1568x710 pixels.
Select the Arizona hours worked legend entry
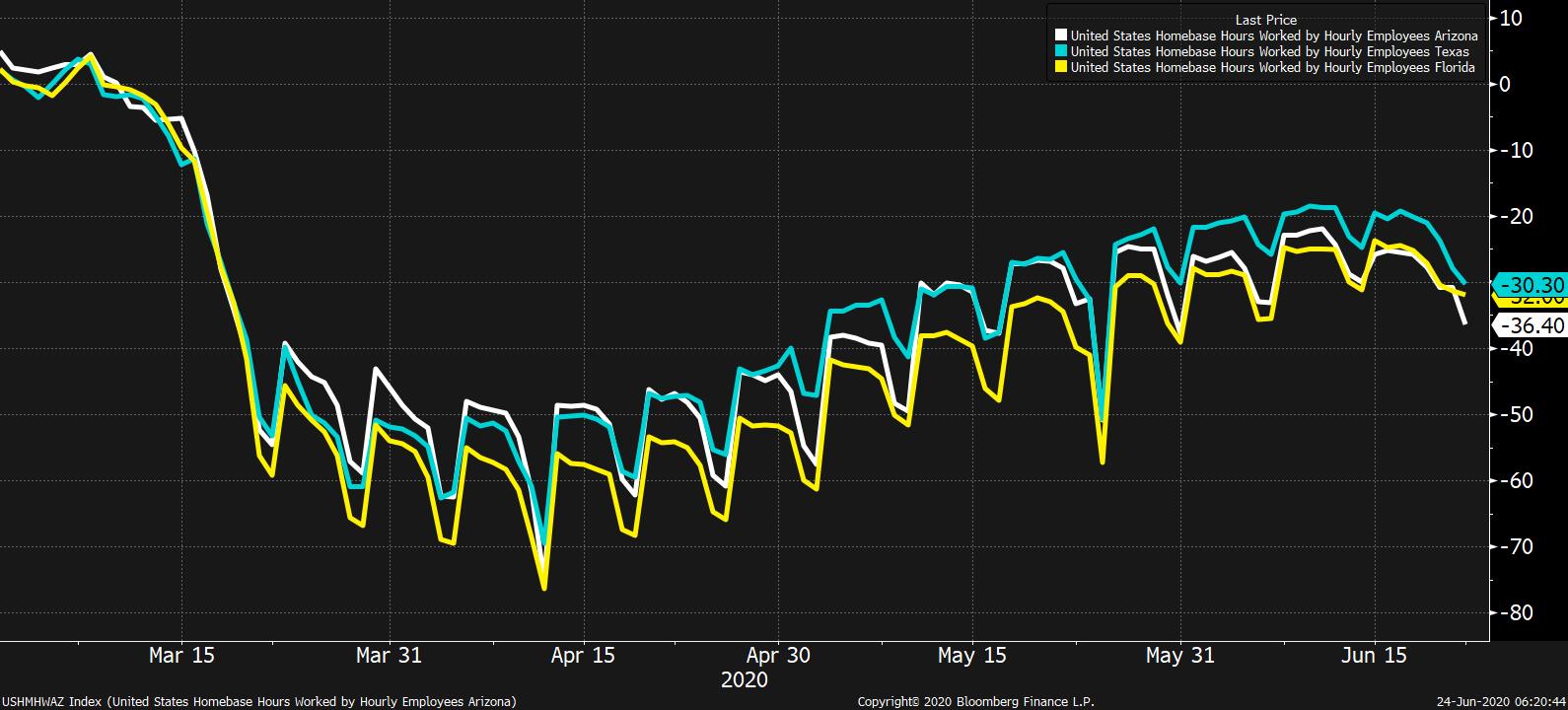point(1273,36)
